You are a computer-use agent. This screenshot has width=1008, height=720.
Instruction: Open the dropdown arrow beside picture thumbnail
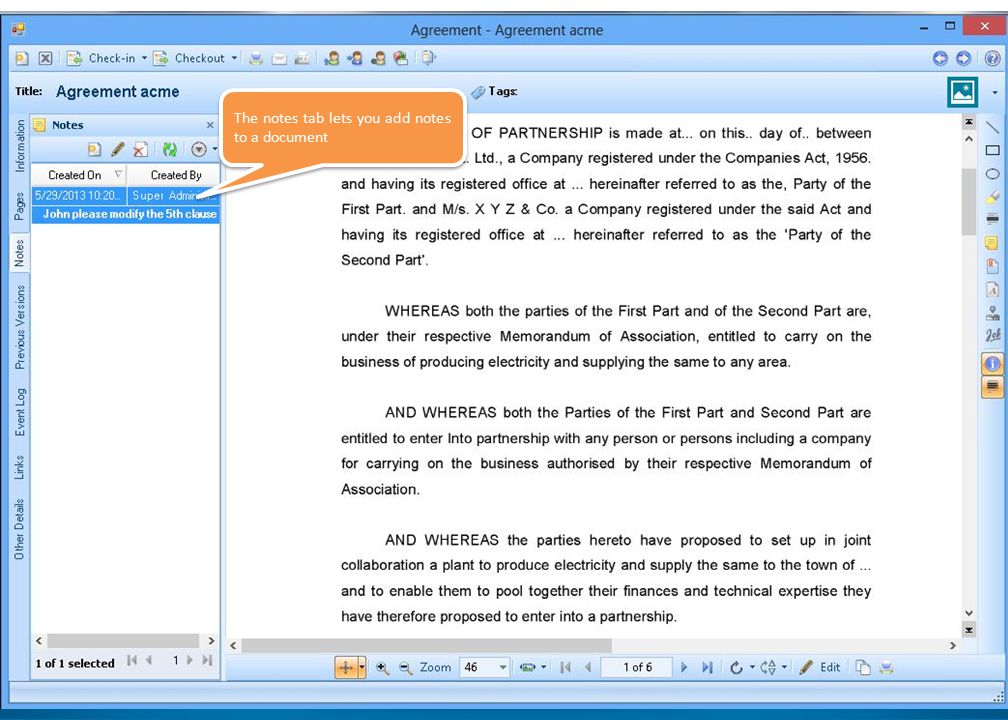(994, 92)
